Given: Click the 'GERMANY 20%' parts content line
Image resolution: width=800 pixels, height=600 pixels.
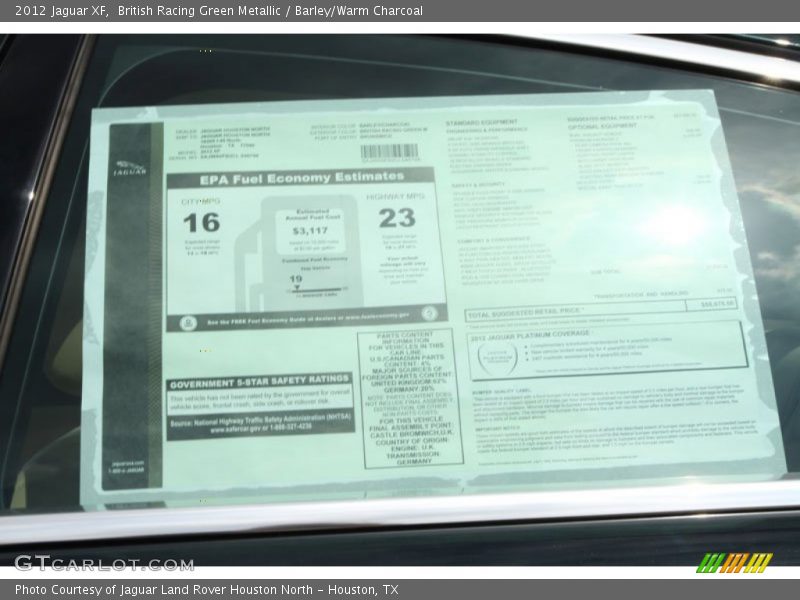Looking at the screenshot, I should click(410, 388).
